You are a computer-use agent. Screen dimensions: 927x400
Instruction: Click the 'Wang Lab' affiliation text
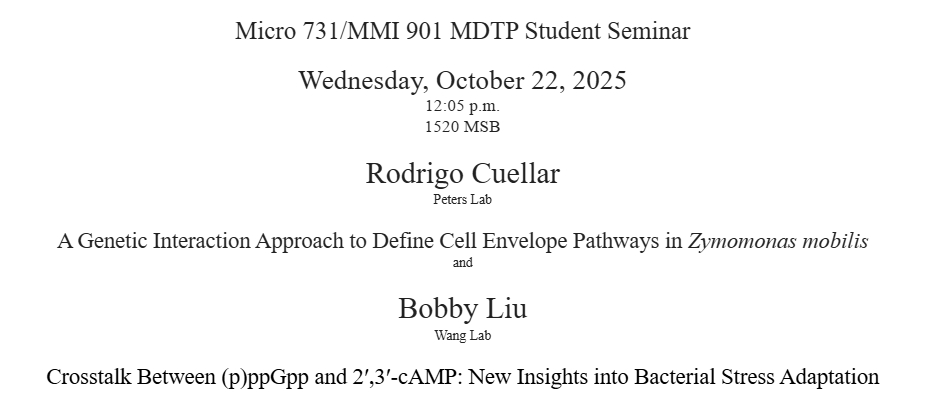pyautogui.click(x=462, y=335)
